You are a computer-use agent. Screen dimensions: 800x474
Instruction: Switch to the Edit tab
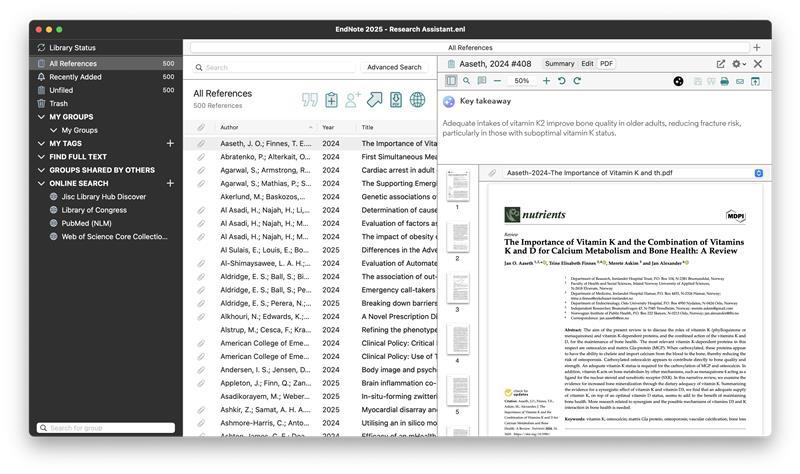(587, 64)
